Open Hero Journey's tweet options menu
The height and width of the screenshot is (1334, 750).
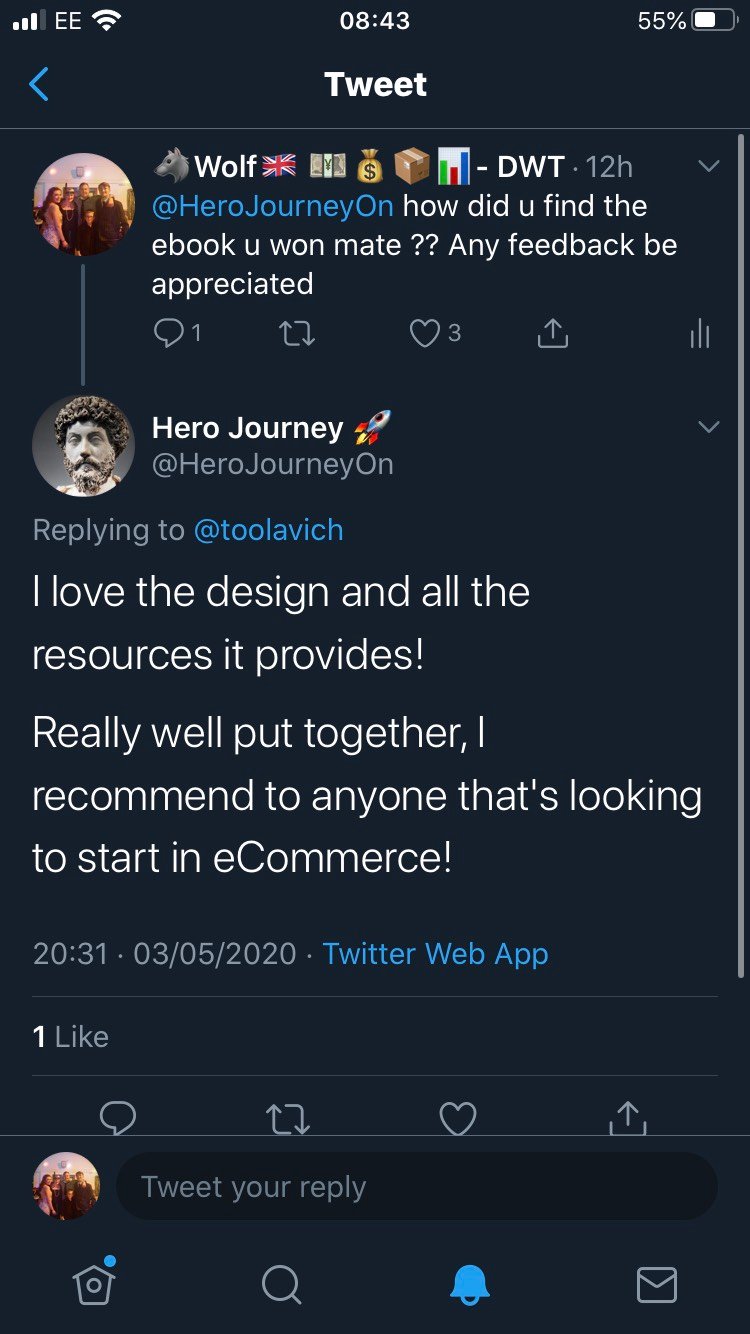click(x=709, y=426)
